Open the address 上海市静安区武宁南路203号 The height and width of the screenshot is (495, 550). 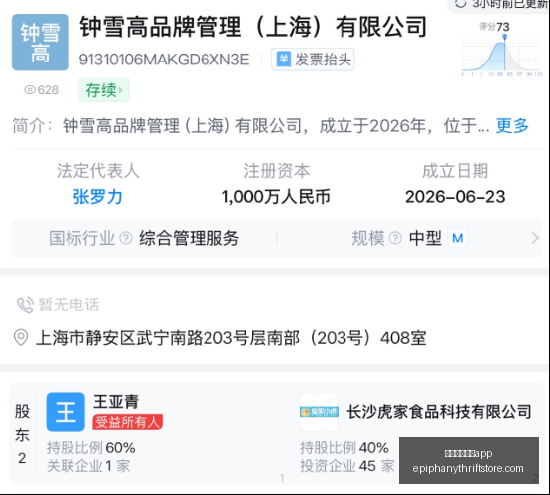click(231, 338)
